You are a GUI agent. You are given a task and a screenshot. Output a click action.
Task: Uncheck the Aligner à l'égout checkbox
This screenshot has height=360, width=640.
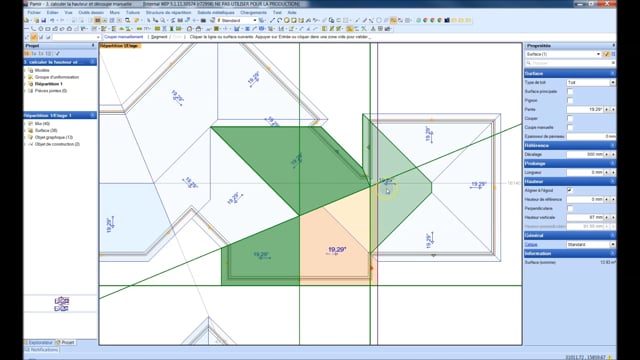click(x=570, y=190)
